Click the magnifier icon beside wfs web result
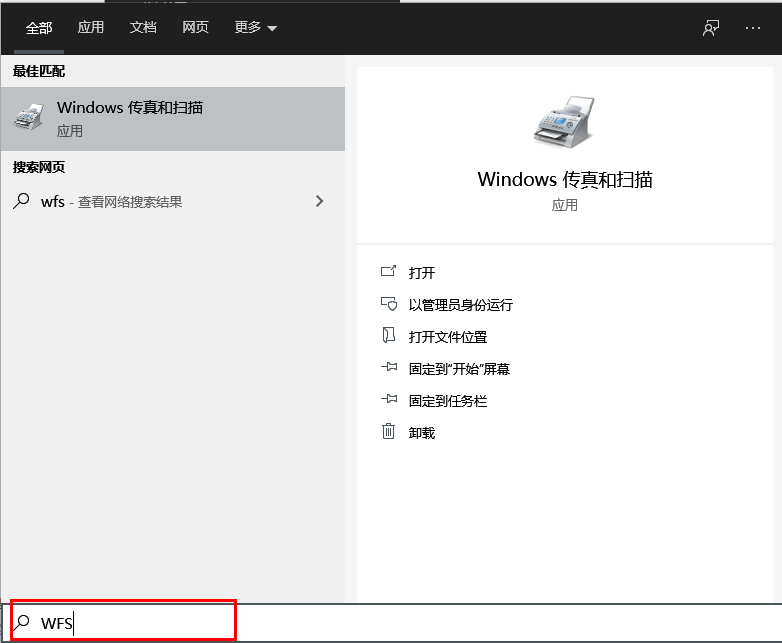Image resolution: width=782 pixels, height=643 pixels. [x=21, y=201]
